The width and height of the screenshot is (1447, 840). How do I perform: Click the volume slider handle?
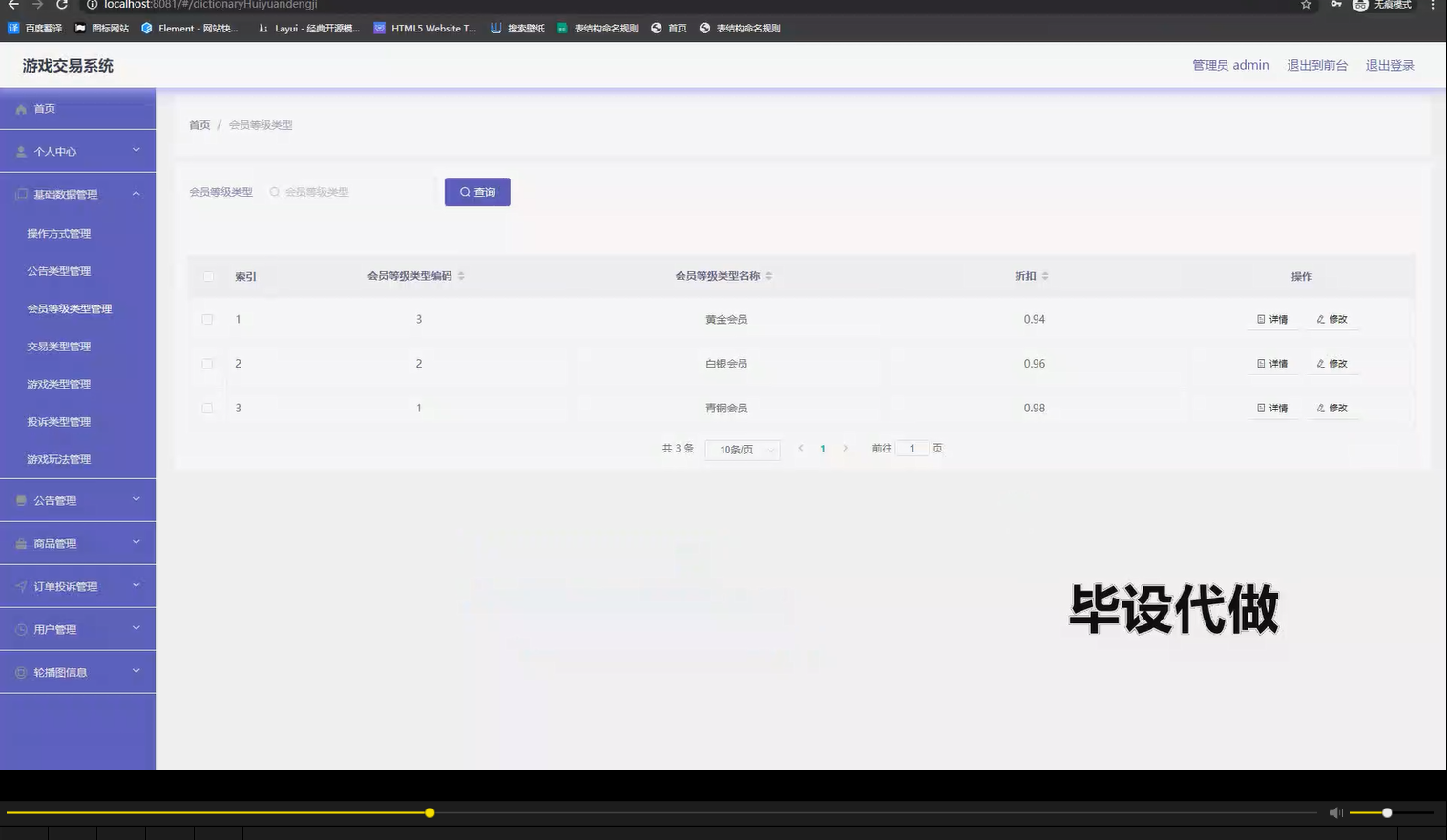pyautogui.click(x=1387, y=812)
